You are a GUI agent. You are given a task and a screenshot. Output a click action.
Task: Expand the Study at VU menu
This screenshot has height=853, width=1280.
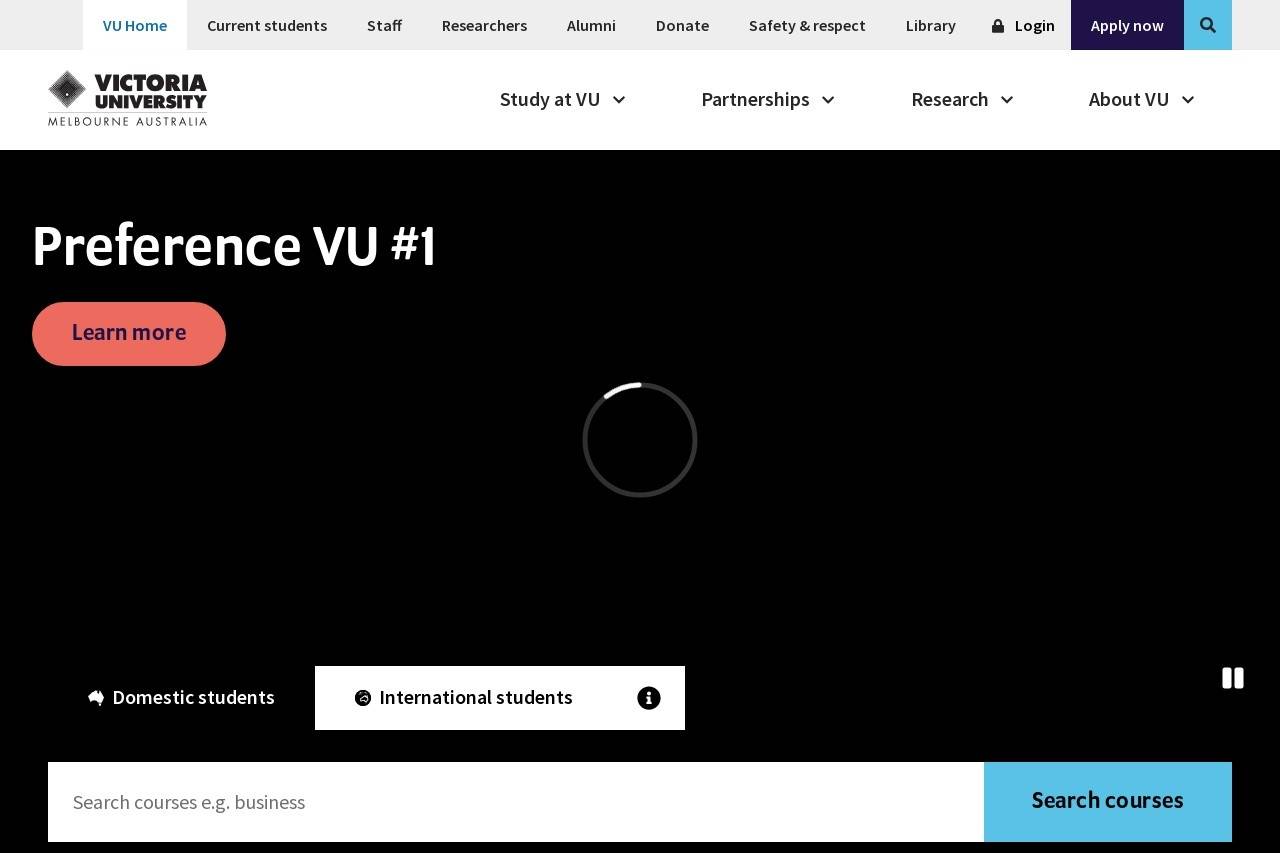click(563, 99)
